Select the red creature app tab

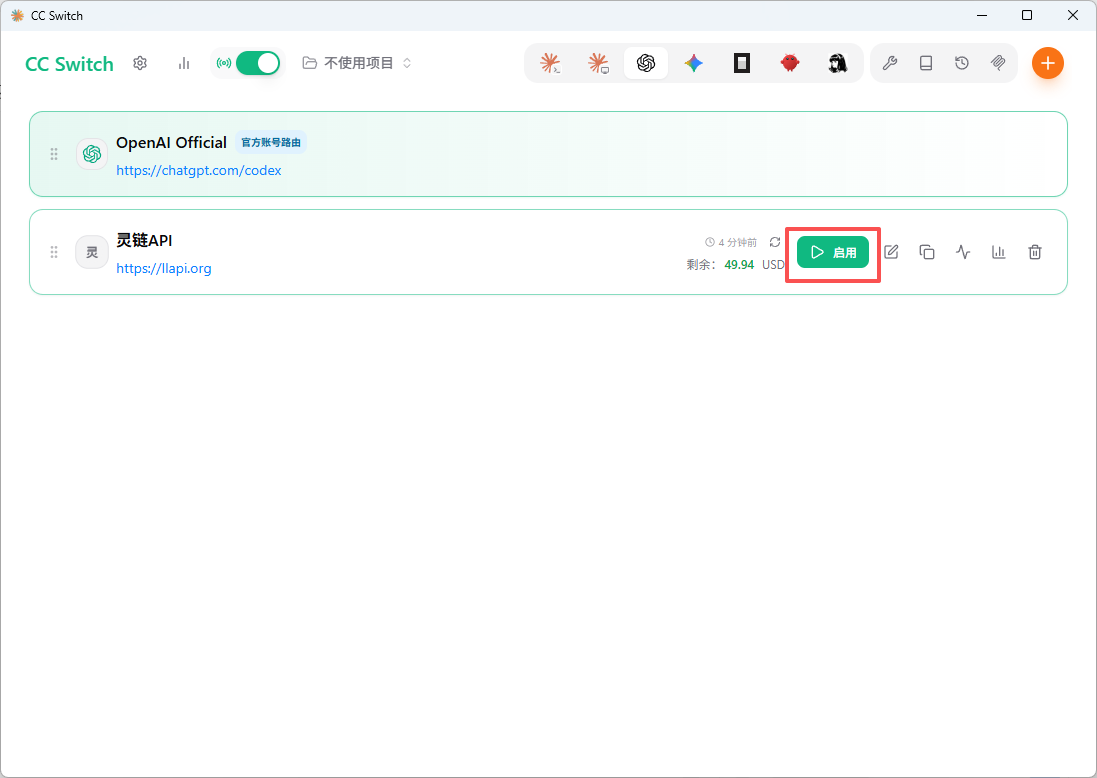click(x=790, y=63)
